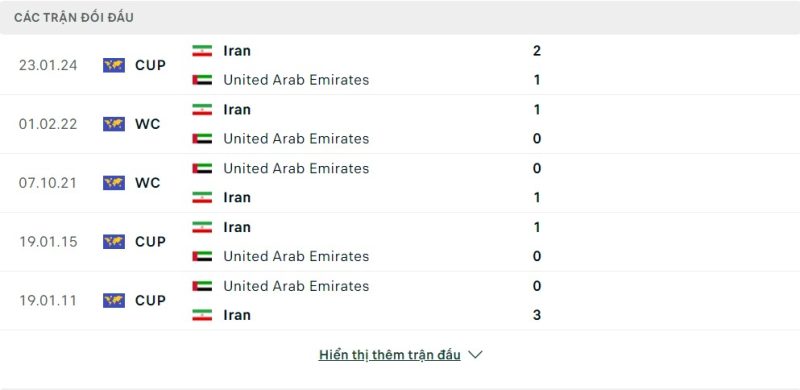Click the 'Hiển thị thêm trận đấu' link
This screenshot has width=800, height=390.
click(x=390, y=355)
